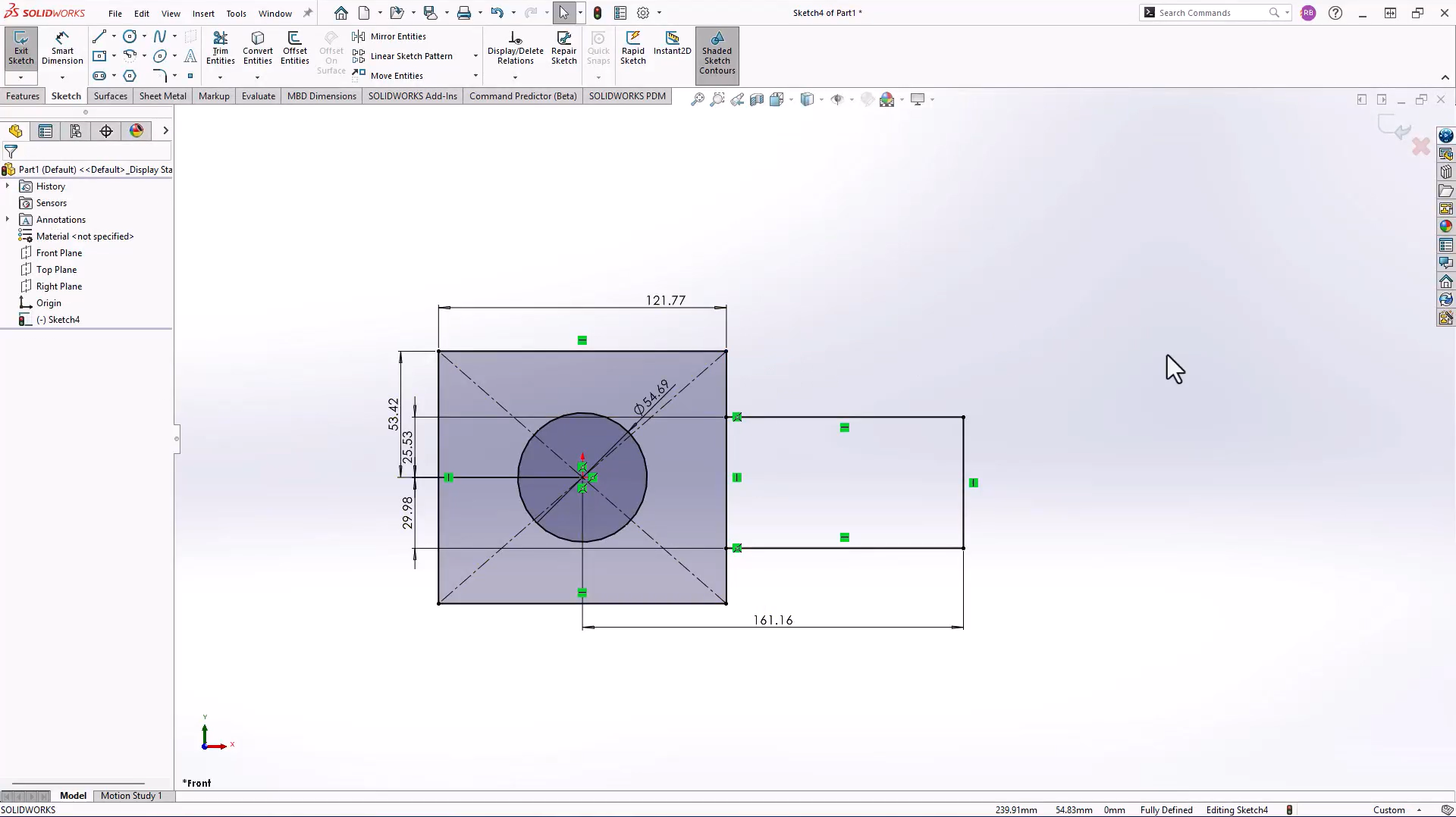
Task: Switch to the Features tab
Action: click(x=23, y=96)
